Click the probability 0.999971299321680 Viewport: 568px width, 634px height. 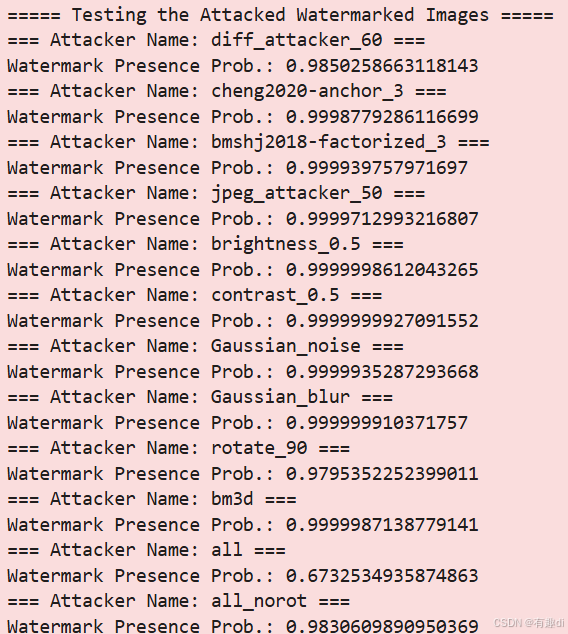point(382,219)
